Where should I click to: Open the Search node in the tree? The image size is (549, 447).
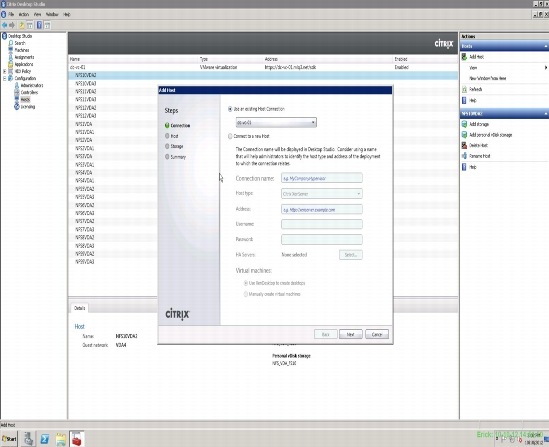click(x=20, y=43)
